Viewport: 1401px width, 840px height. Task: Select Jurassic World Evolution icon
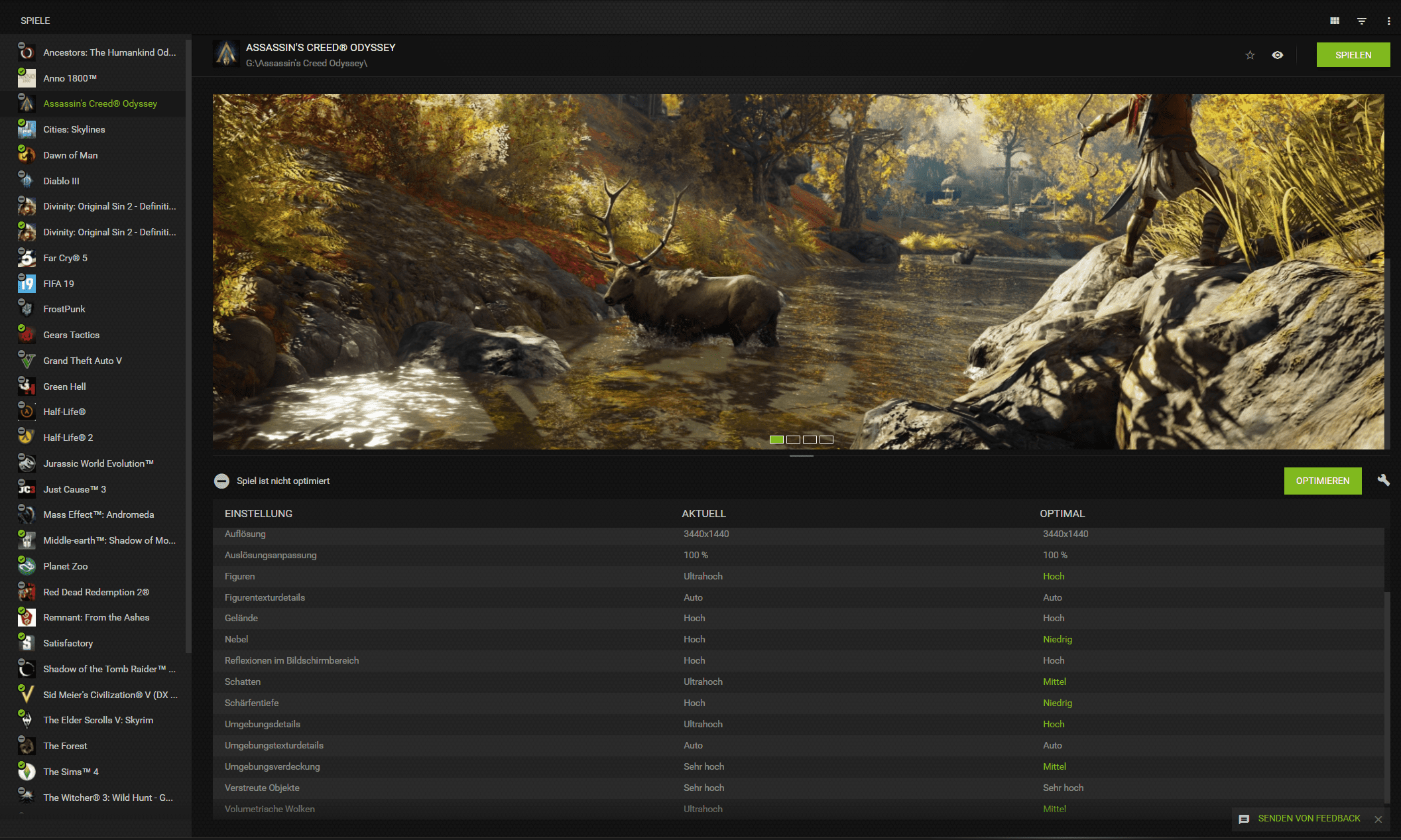(27, 463)
